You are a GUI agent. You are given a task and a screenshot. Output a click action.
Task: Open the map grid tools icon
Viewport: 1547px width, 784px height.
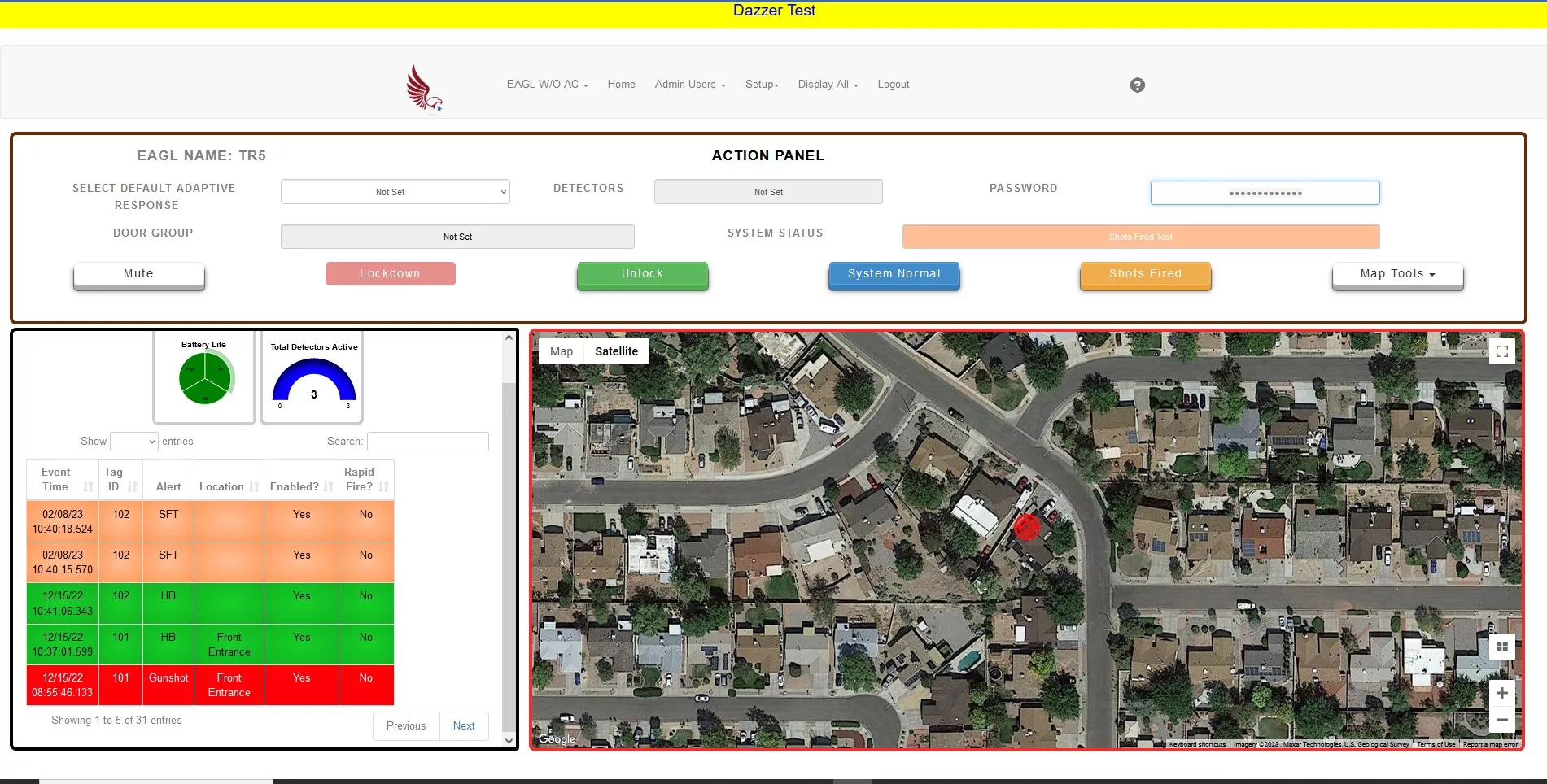point(1501,647)
